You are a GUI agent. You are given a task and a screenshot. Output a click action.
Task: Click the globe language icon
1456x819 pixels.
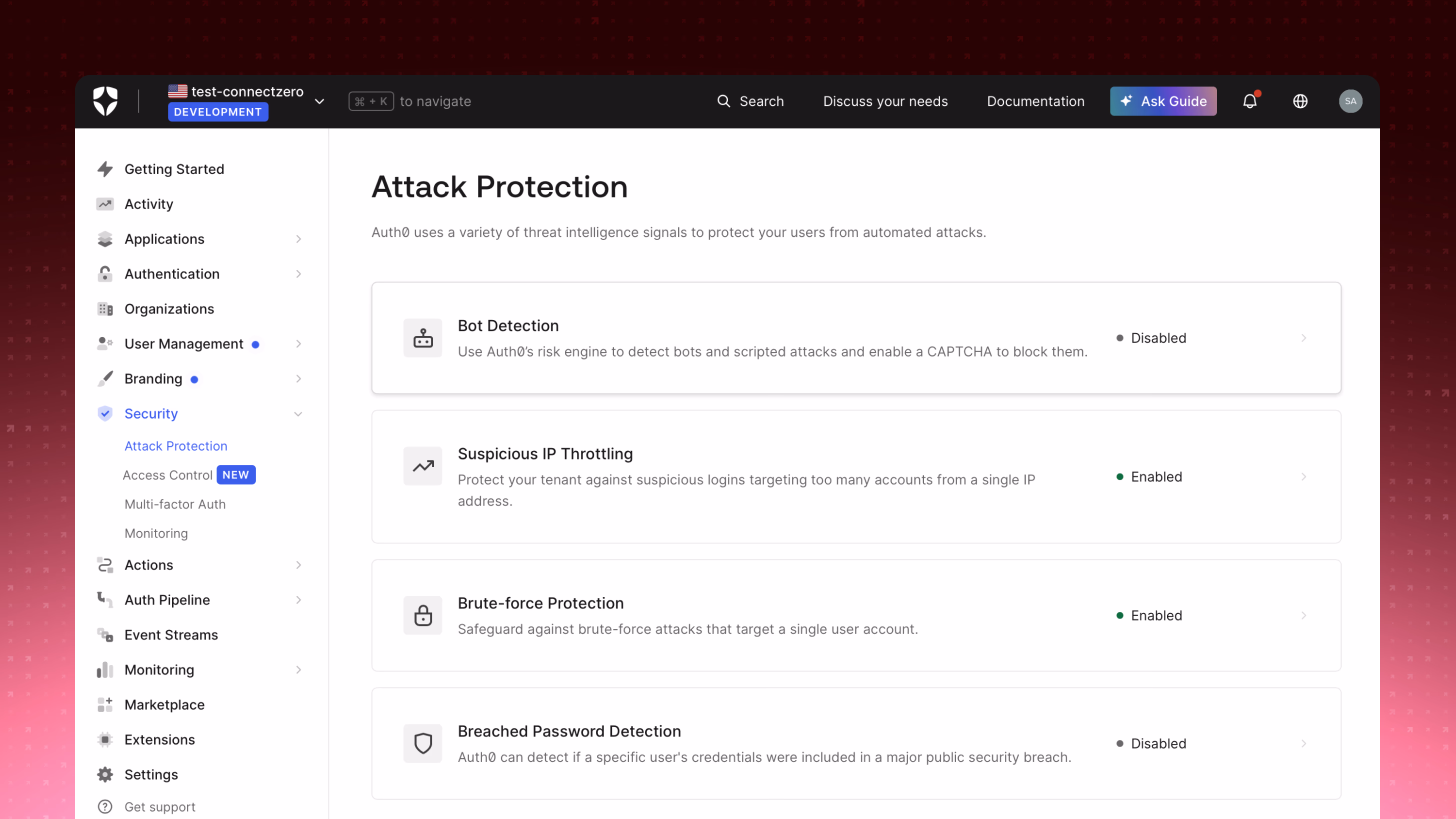[1300, 101]
